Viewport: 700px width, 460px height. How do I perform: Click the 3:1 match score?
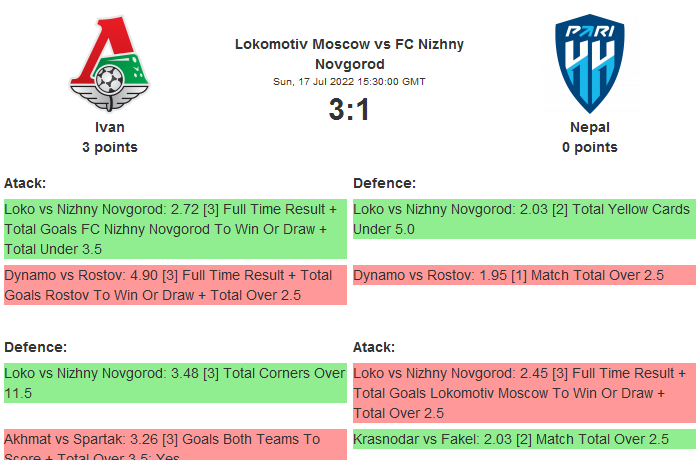coord(349,109)
